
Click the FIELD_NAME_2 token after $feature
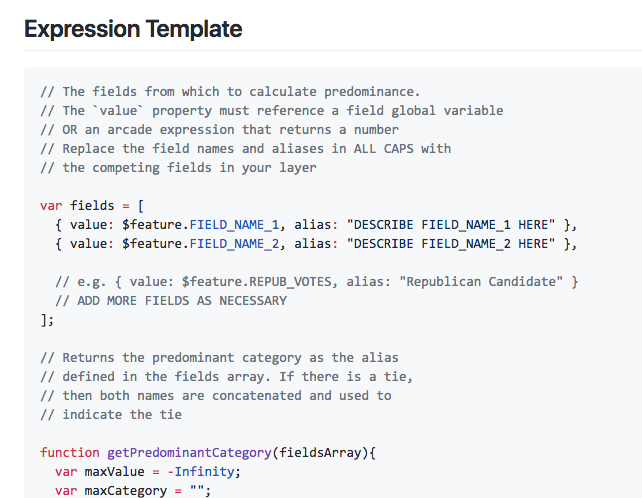click(x=234, y=242)
